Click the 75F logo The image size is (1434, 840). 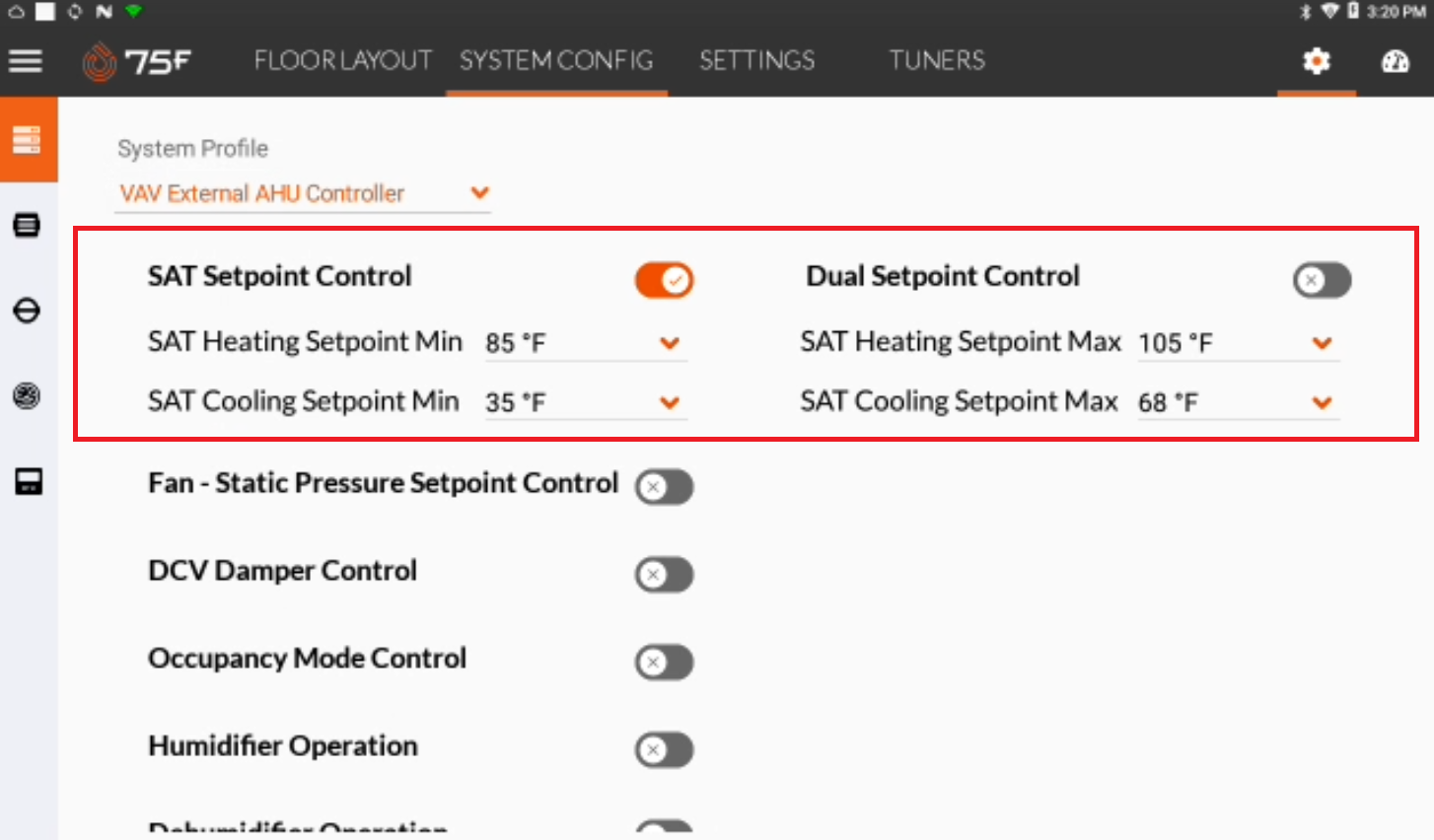[x=138, y=60]
